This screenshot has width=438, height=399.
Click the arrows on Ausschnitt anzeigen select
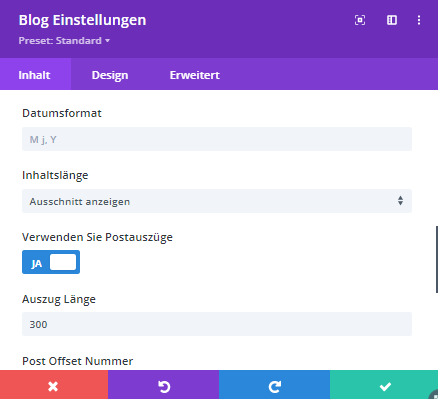pyautogui.click(x=400, y=201)
